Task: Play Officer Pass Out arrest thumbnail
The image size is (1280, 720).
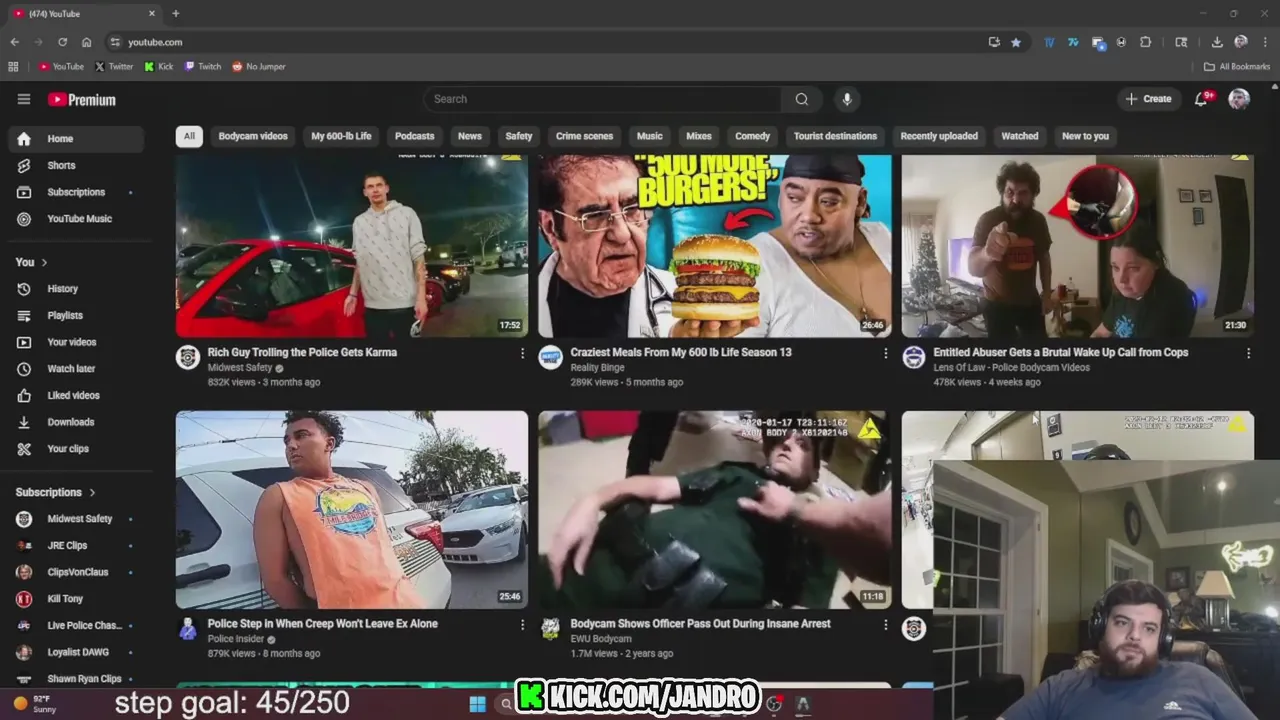Action: point(715,510)
